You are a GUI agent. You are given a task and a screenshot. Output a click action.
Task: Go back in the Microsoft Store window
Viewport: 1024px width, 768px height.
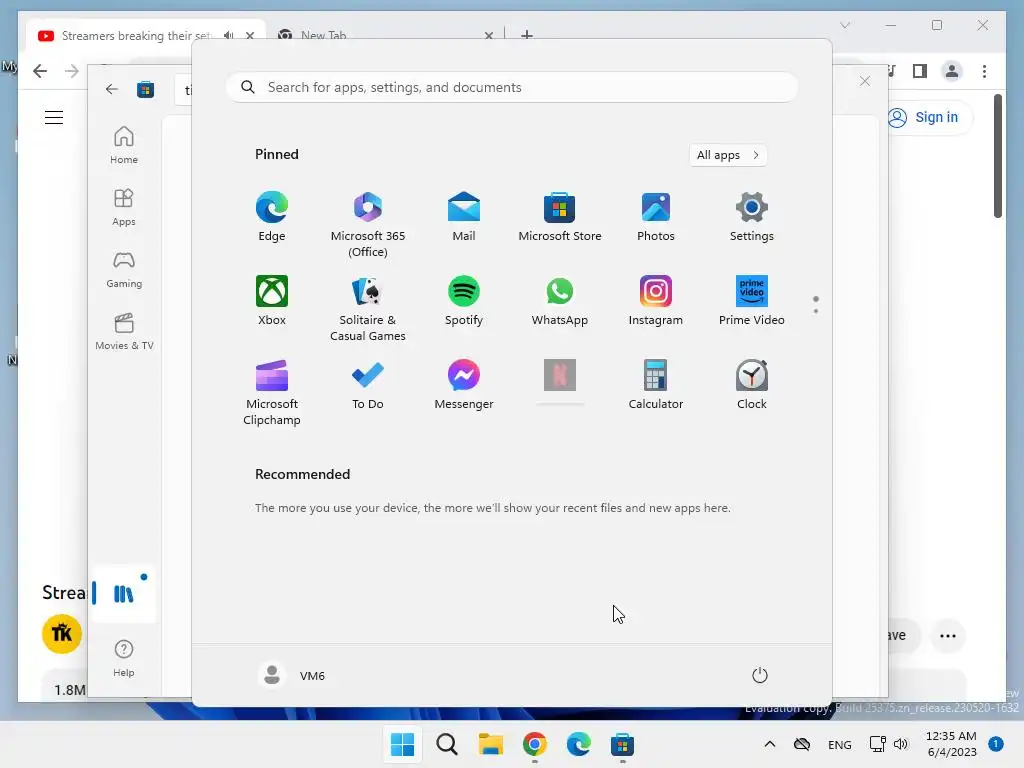pos(112,89)
